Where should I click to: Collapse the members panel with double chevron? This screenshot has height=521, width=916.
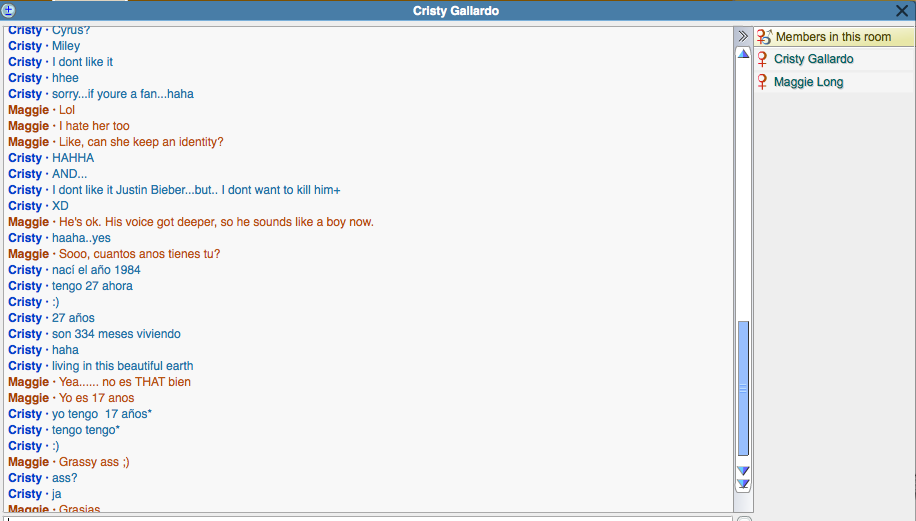coord(743,36)
